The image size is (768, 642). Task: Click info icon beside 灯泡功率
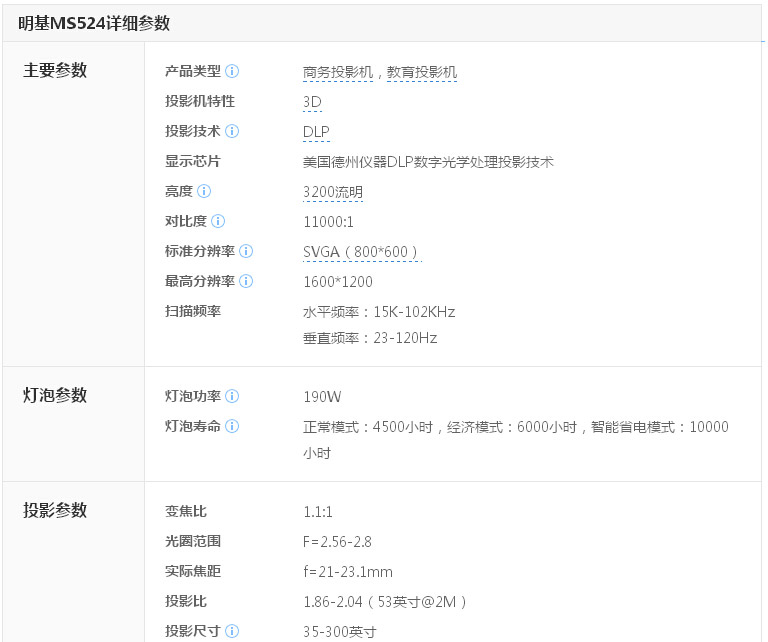click(x=232, y=396)
